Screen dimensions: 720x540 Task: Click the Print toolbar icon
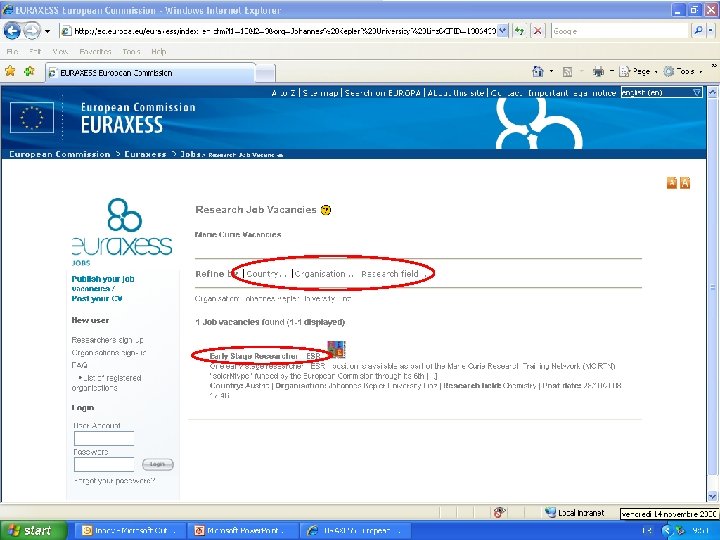point(598,71)
